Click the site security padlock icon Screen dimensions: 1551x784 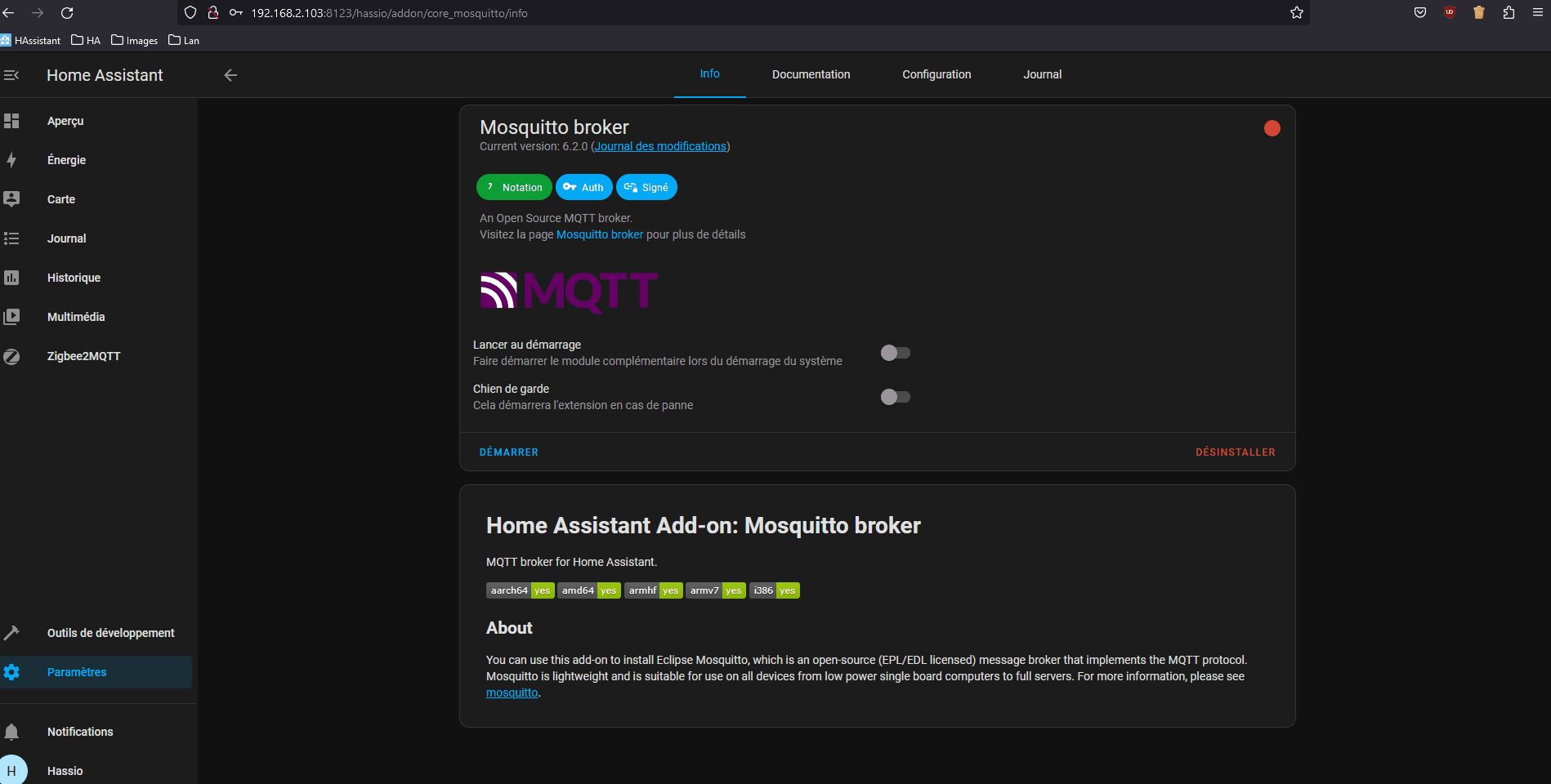point(213,13)
